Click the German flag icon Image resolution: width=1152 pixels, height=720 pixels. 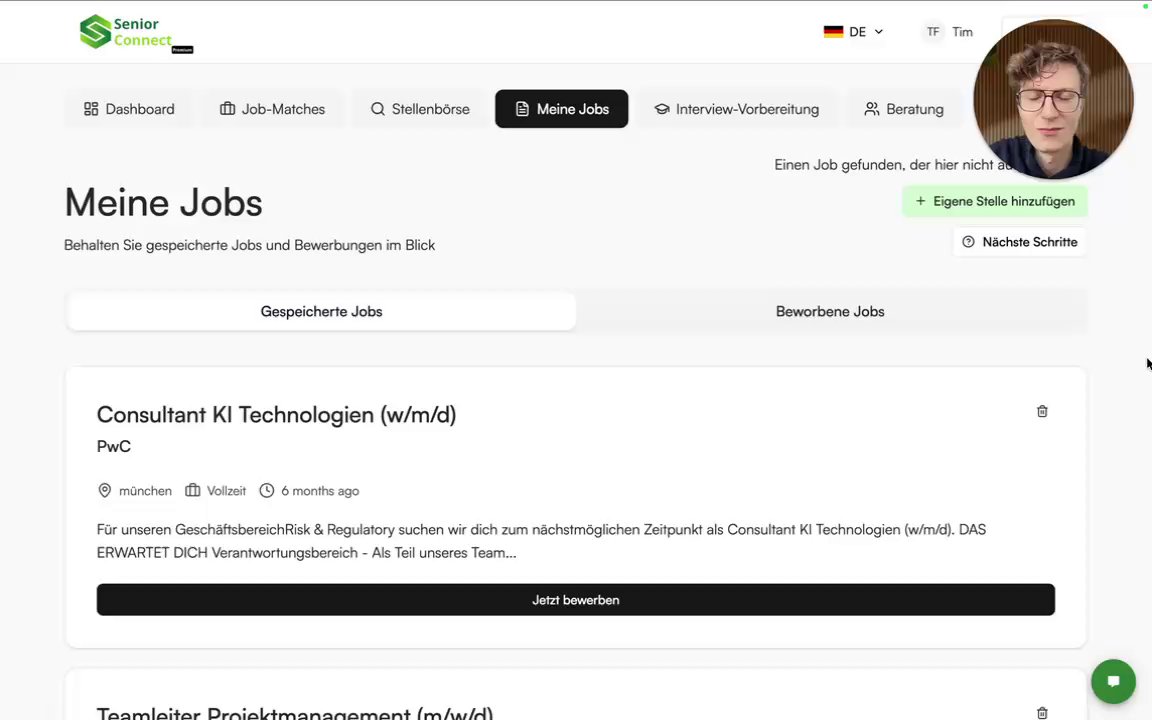[x=833, y=32]
